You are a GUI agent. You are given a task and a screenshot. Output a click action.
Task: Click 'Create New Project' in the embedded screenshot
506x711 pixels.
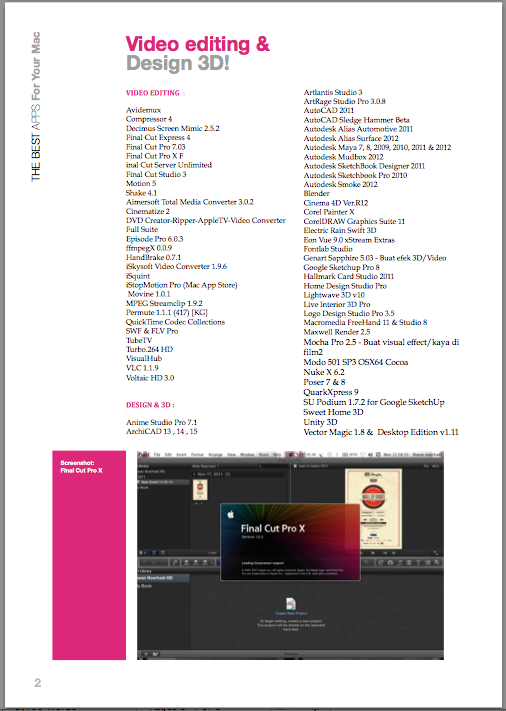[x=291, y=613]
